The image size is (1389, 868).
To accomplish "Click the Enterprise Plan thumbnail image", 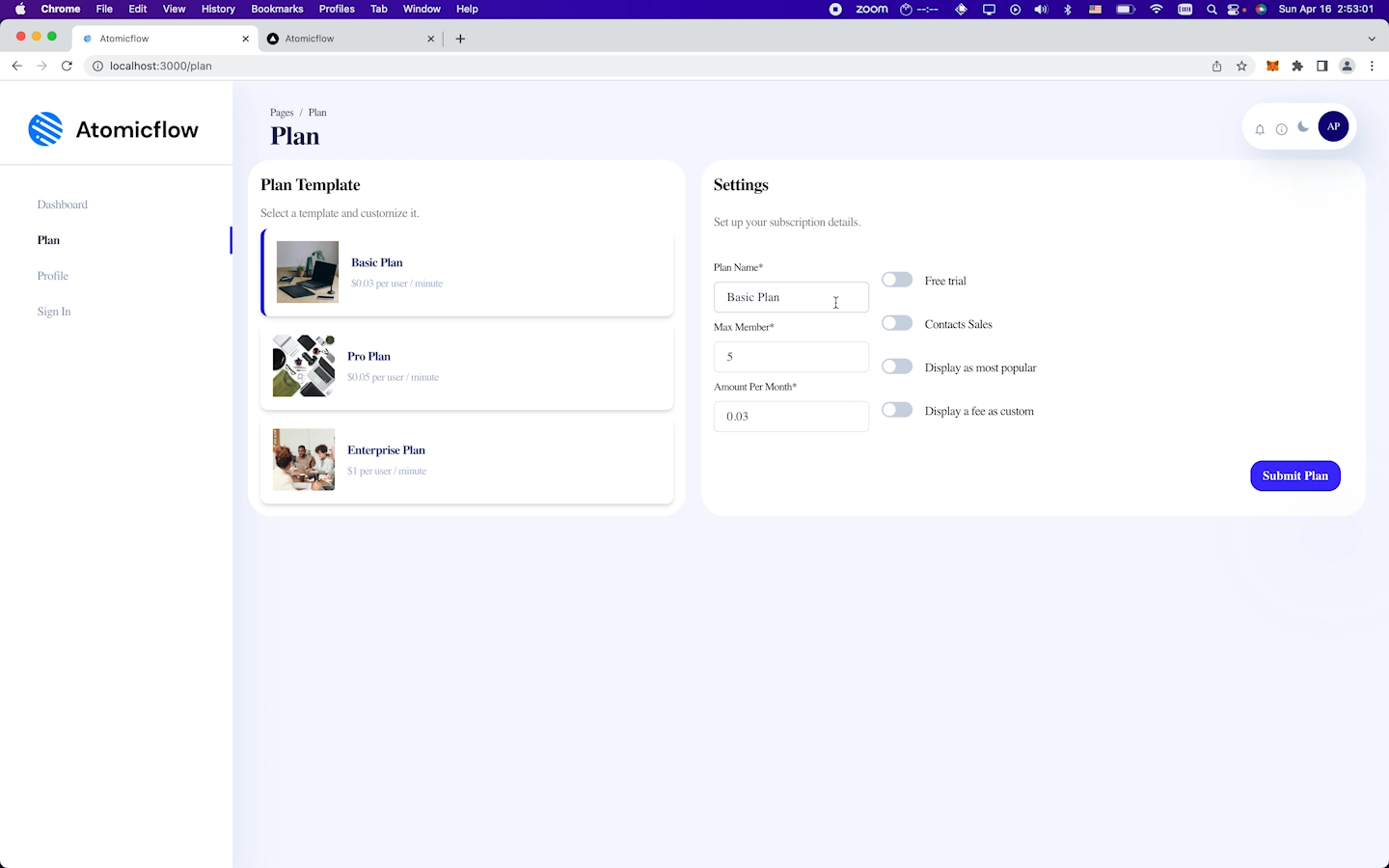I will 304,459.
